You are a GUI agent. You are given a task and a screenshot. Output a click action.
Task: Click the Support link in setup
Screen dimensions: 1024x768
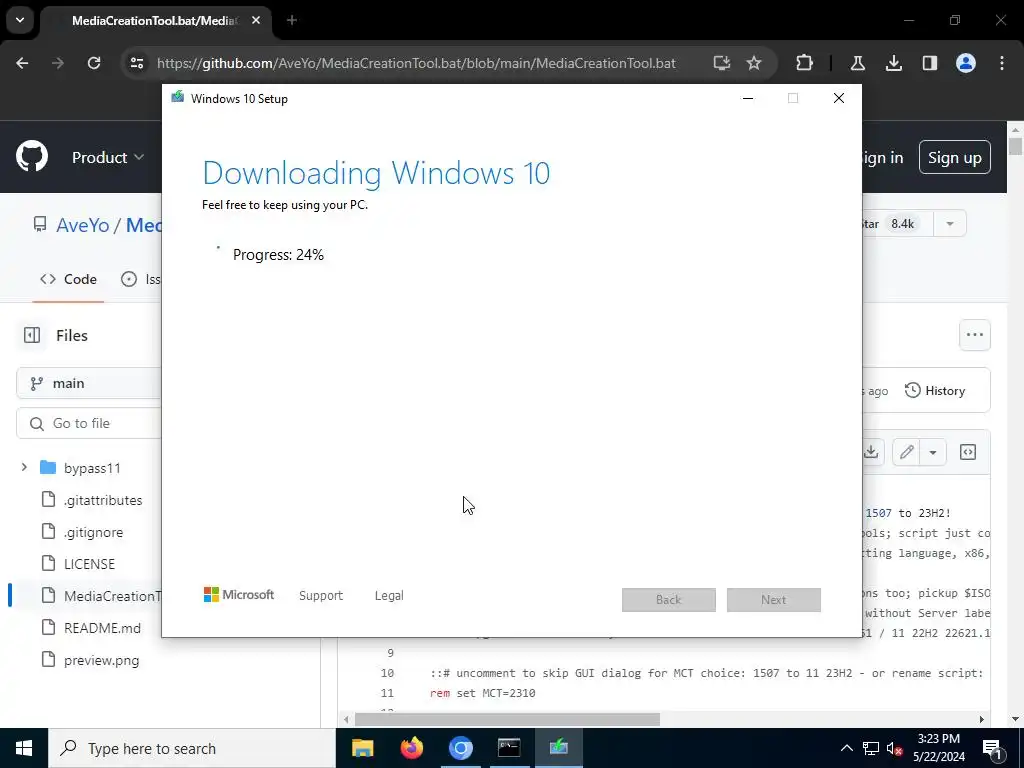click(321, 596)
